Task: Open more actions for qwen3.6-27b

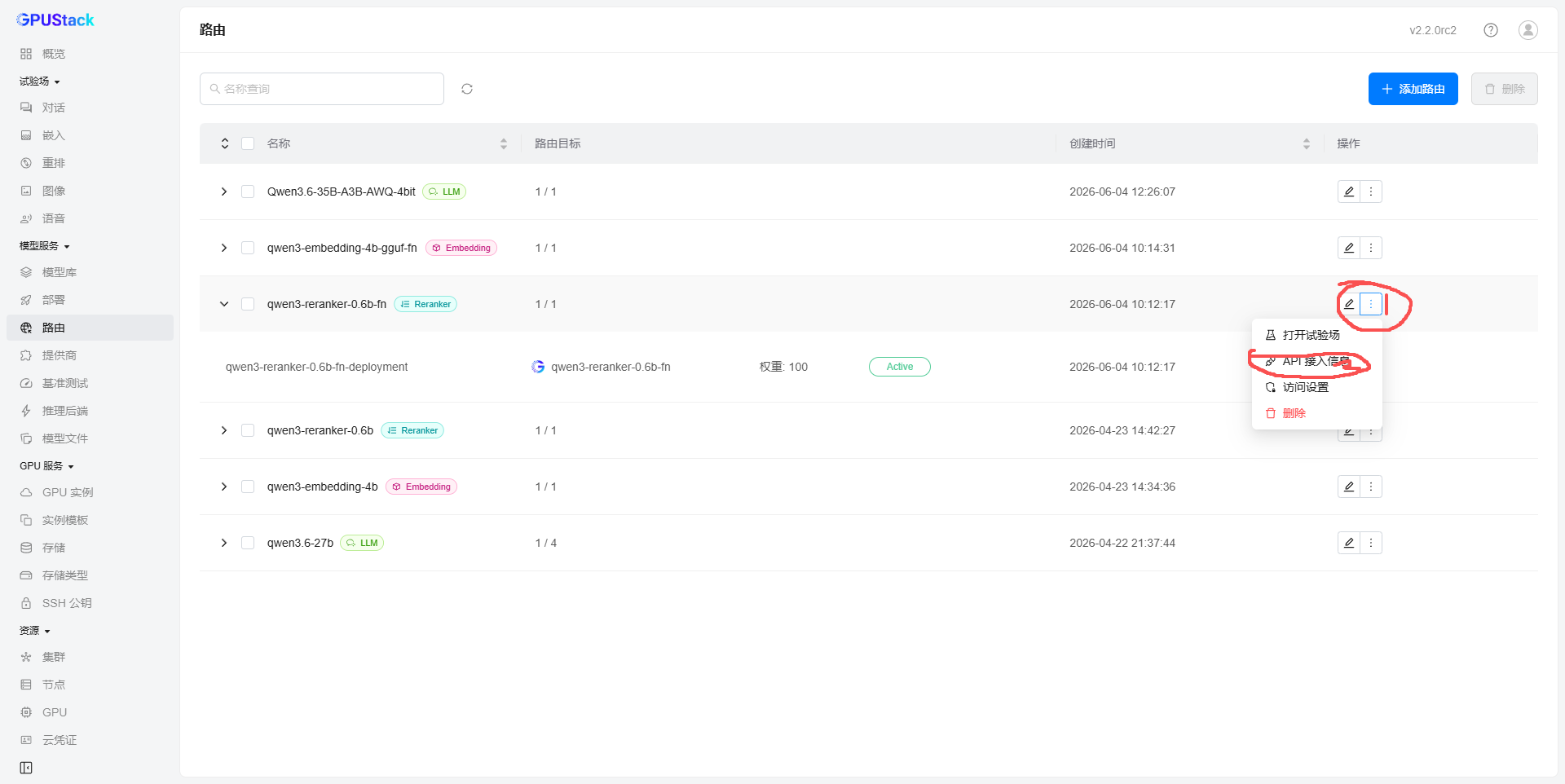Action: pos(1371,543)
